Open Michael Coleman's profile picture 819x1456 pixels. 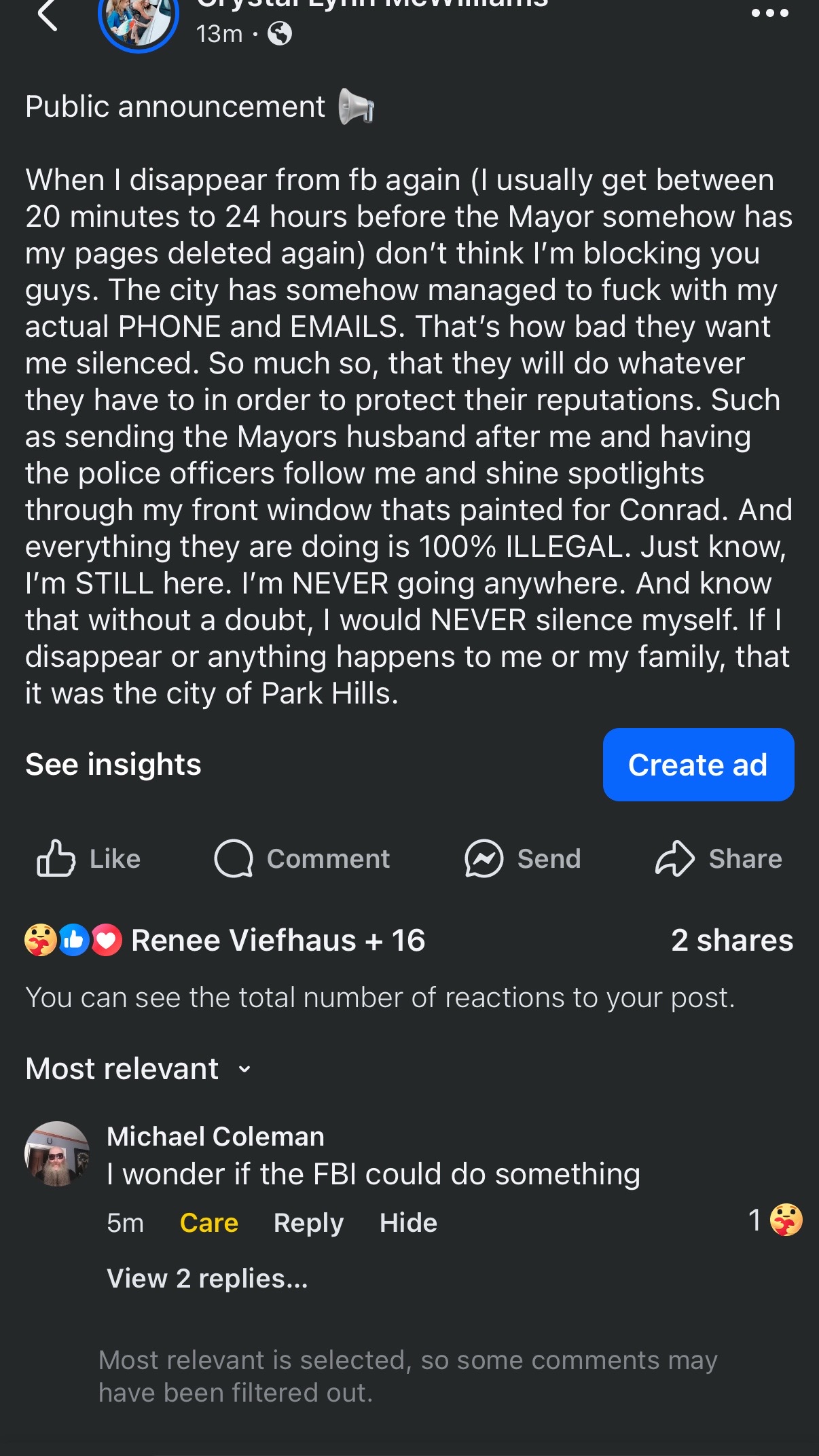coord(57,1154)
